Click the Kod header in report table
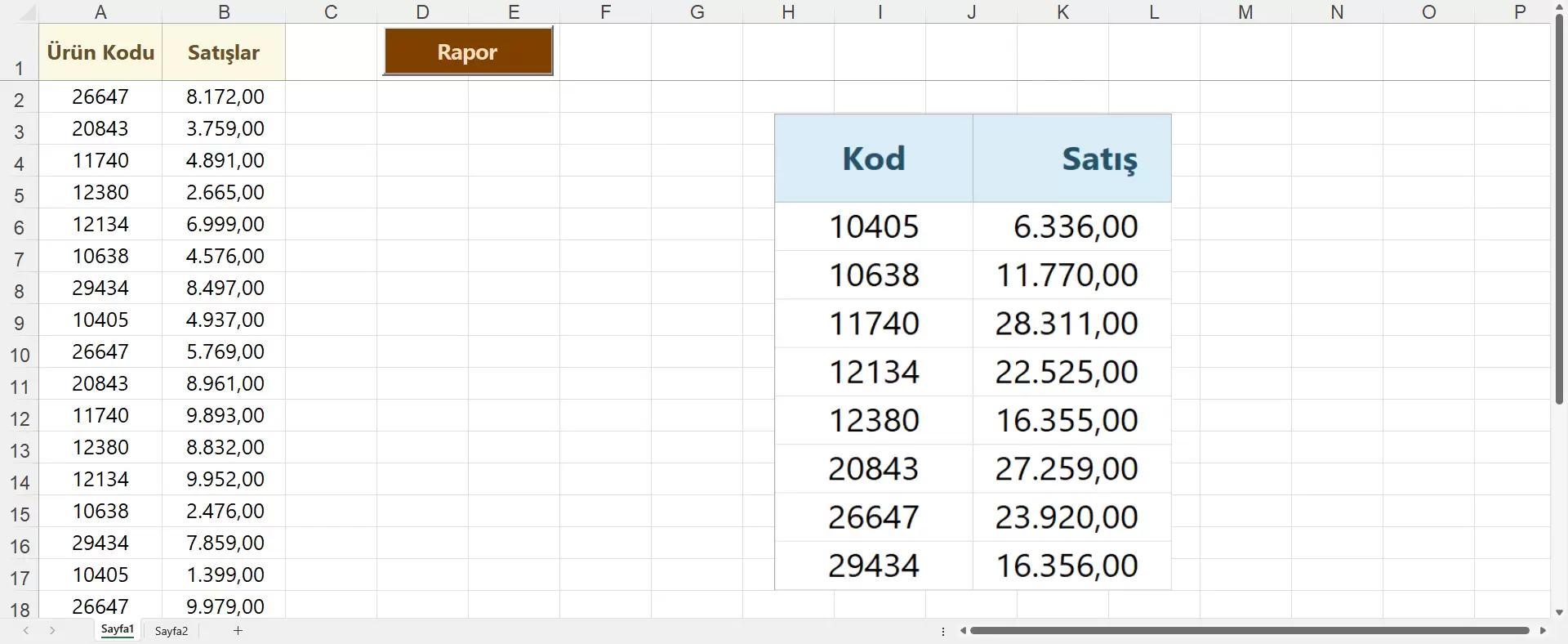Screen dimensions: 1568x644 tap(874, 159)
